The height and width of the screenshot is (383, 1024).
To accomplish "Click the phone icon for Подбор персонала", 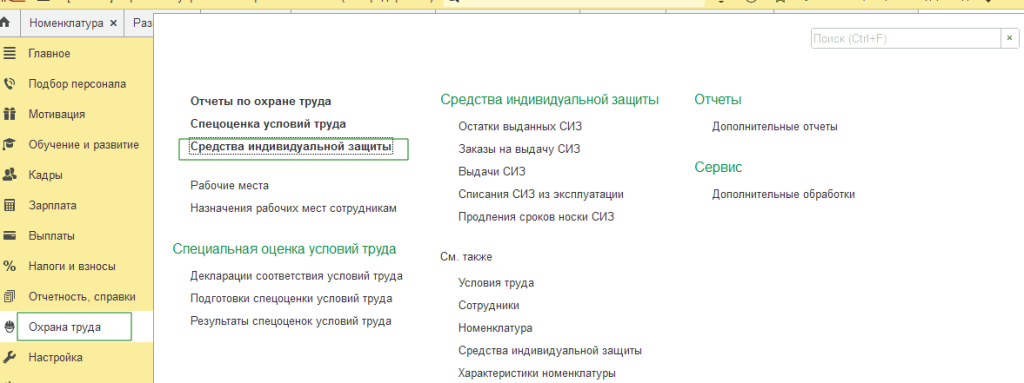I will (9, 84).
